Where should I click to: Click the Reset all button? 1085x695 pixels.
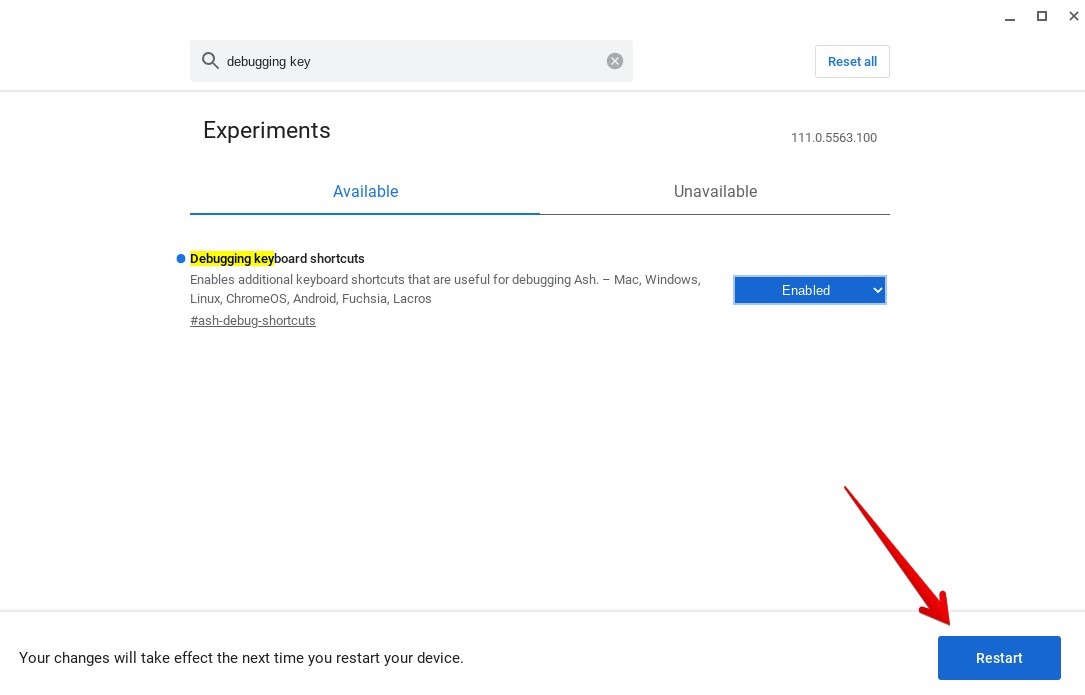[852, 61]
